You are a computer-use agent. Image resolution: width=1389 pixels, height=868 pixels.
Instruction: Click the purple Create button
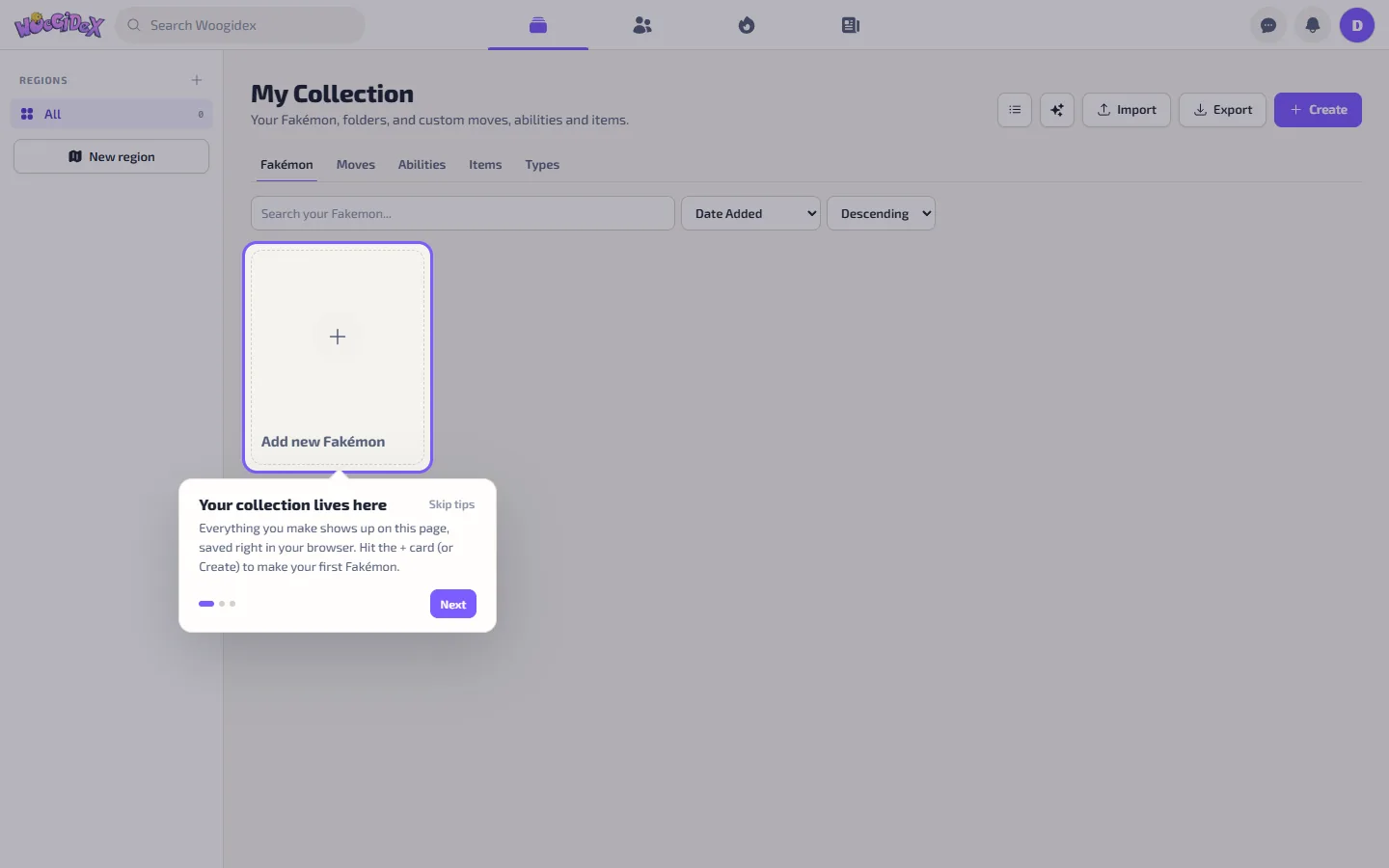(1318, 110)
